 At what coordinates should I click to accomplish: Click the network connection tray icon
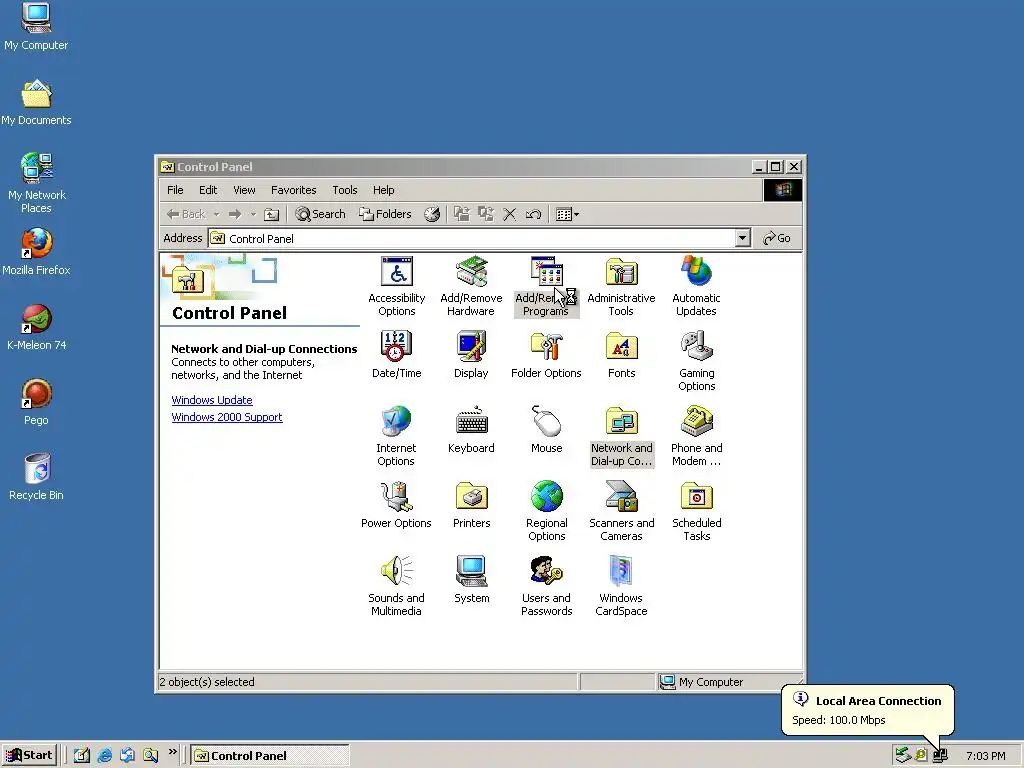pyautogui.click(x=940, y=756)
